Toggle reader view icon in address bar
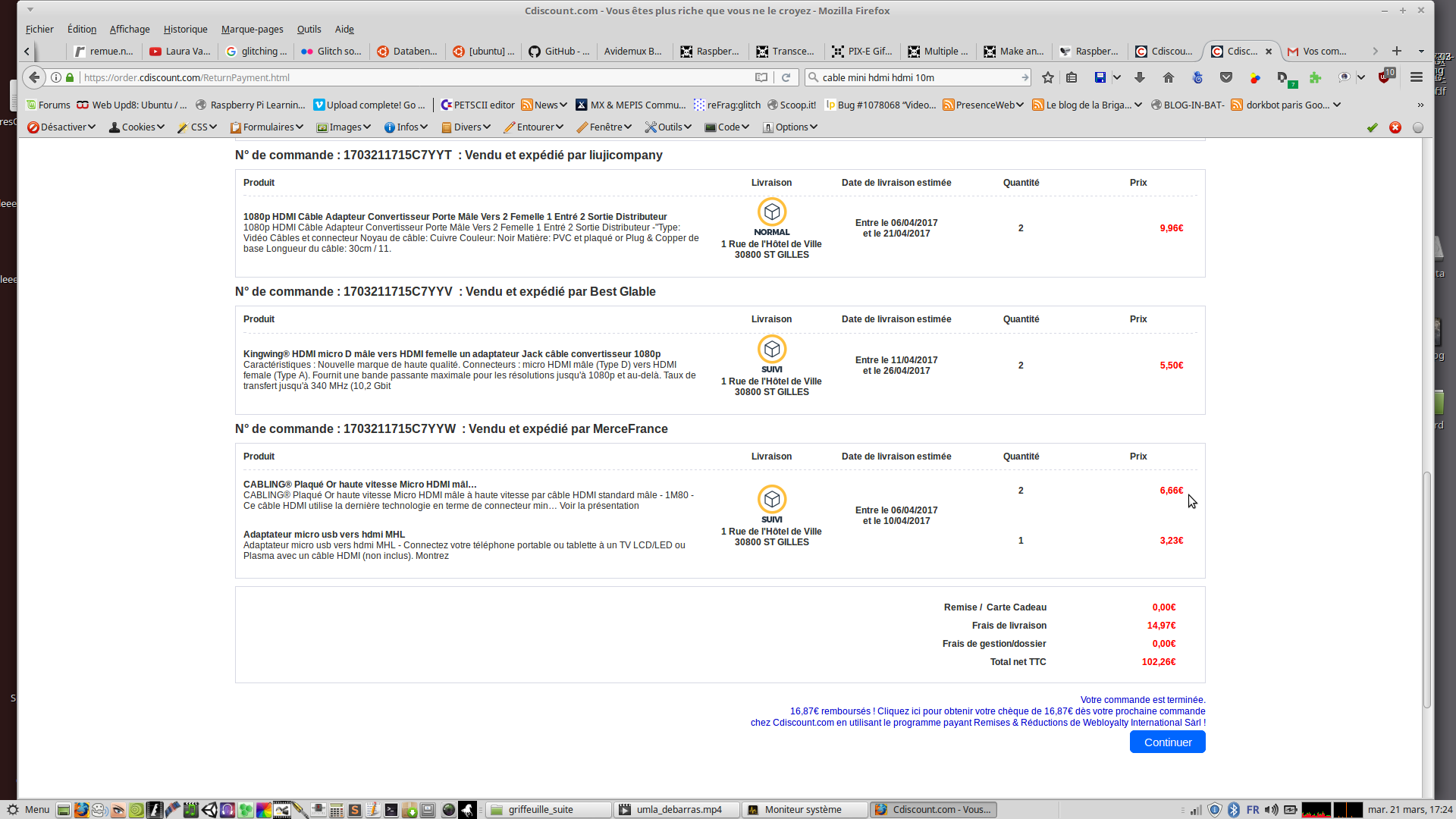 point(761,77)
